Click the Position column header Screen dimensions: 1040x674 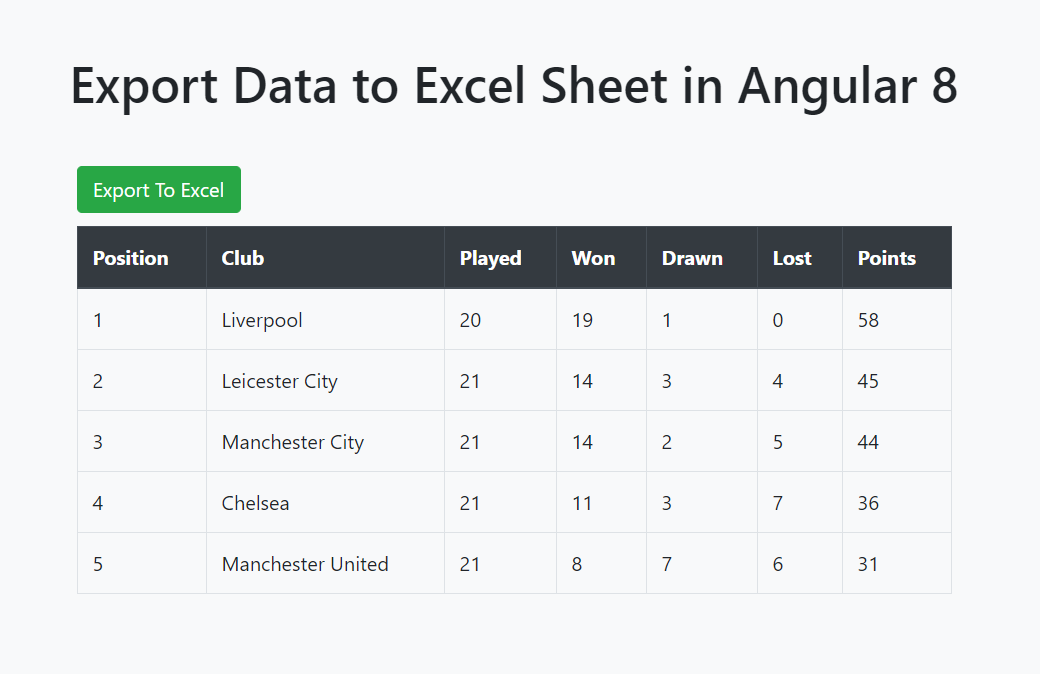click(x=130, y=257)
